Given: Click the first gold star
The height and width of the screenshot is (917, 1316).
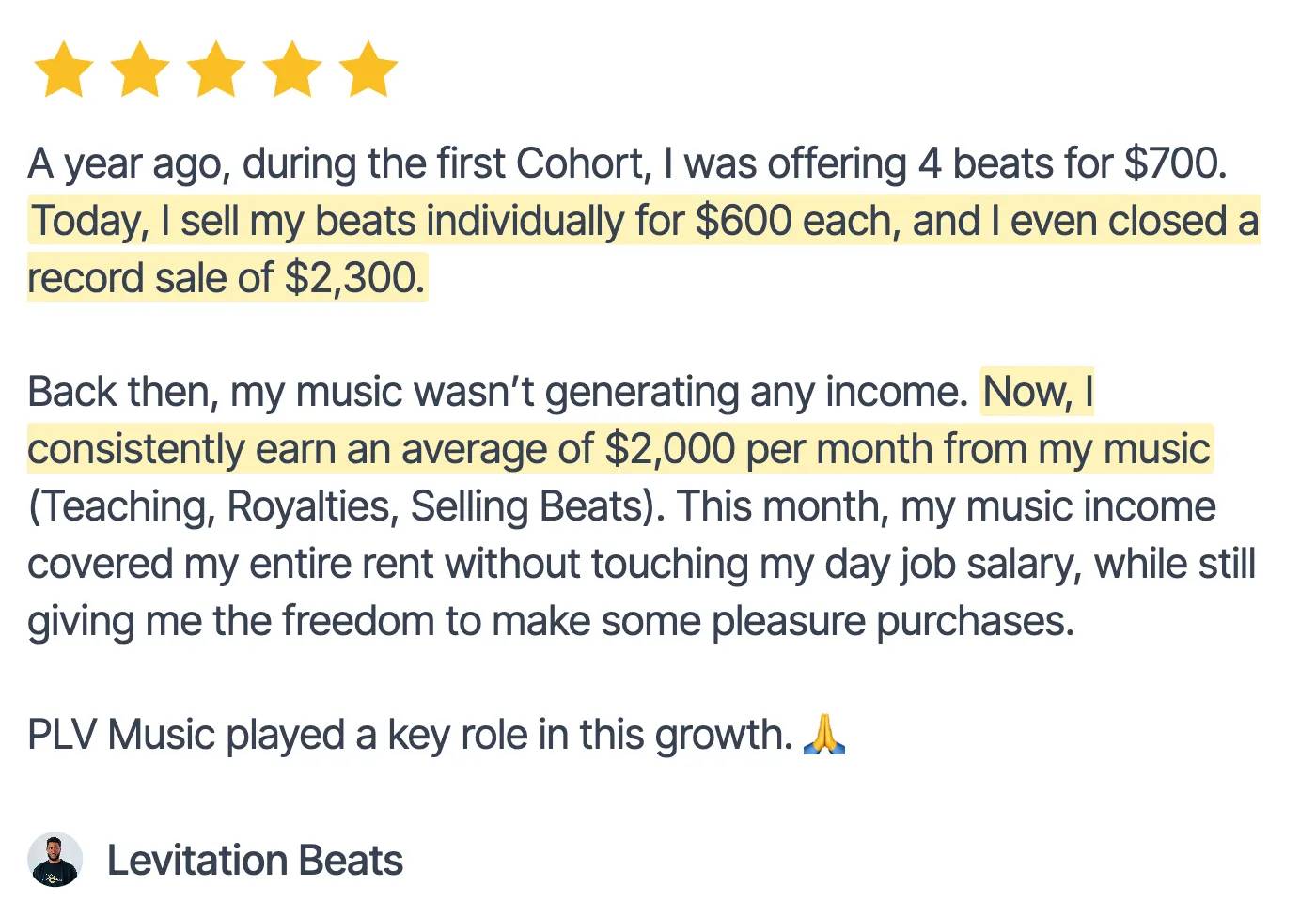Looking at the screenshot, I should pyautogui.click(x=64, y=70).
